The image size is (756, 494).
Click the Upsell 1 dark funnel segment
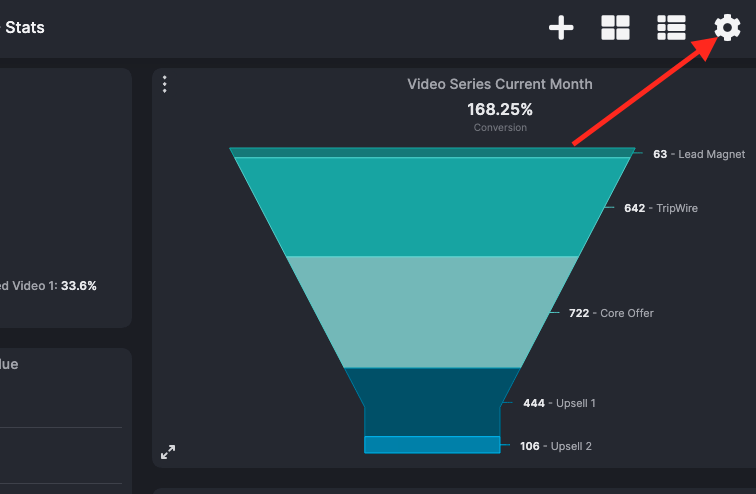(432, 400)
